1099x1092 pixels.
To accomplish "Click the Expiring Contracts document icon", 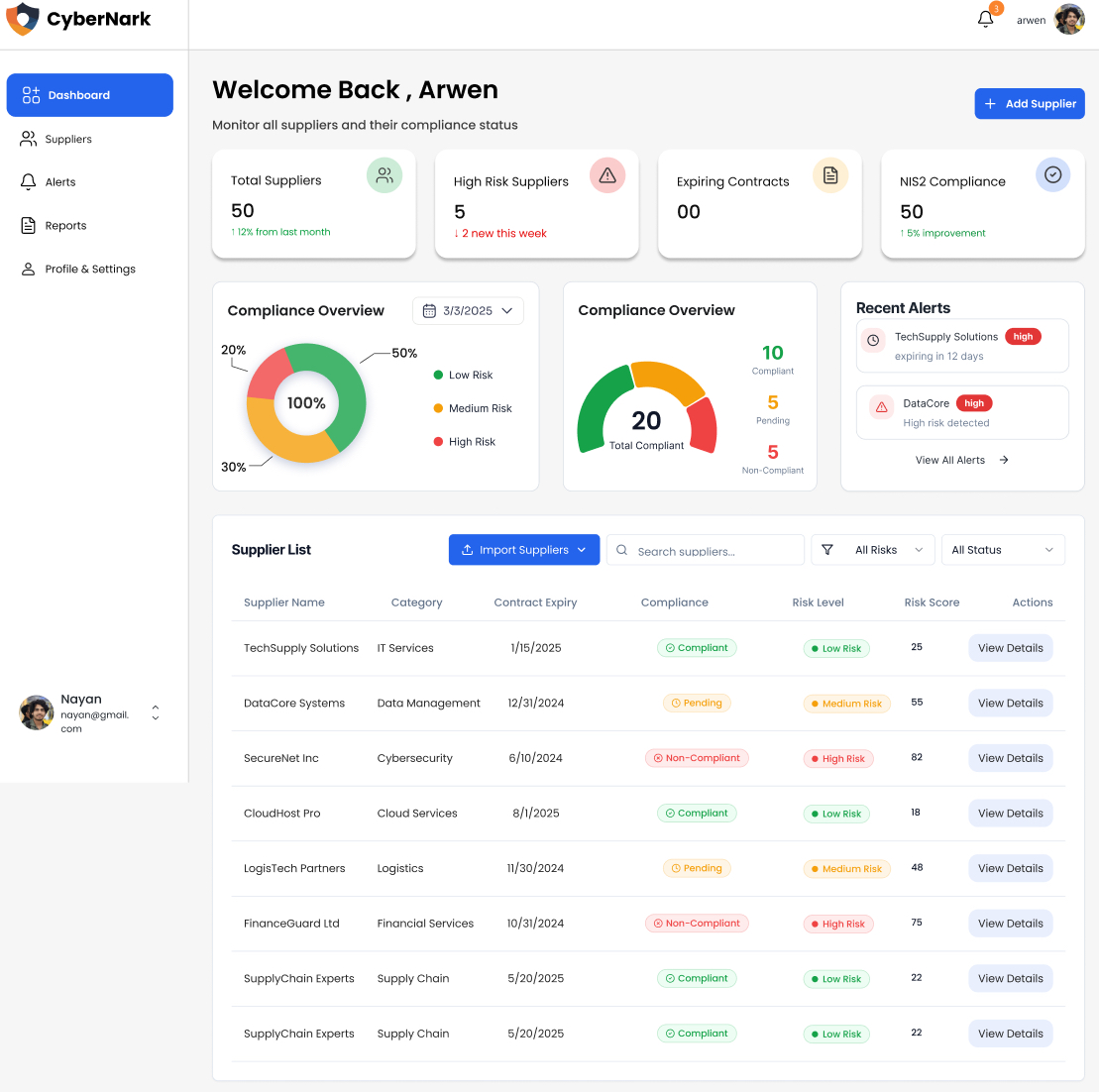I will pyautogui.click(x=829, y=175).
